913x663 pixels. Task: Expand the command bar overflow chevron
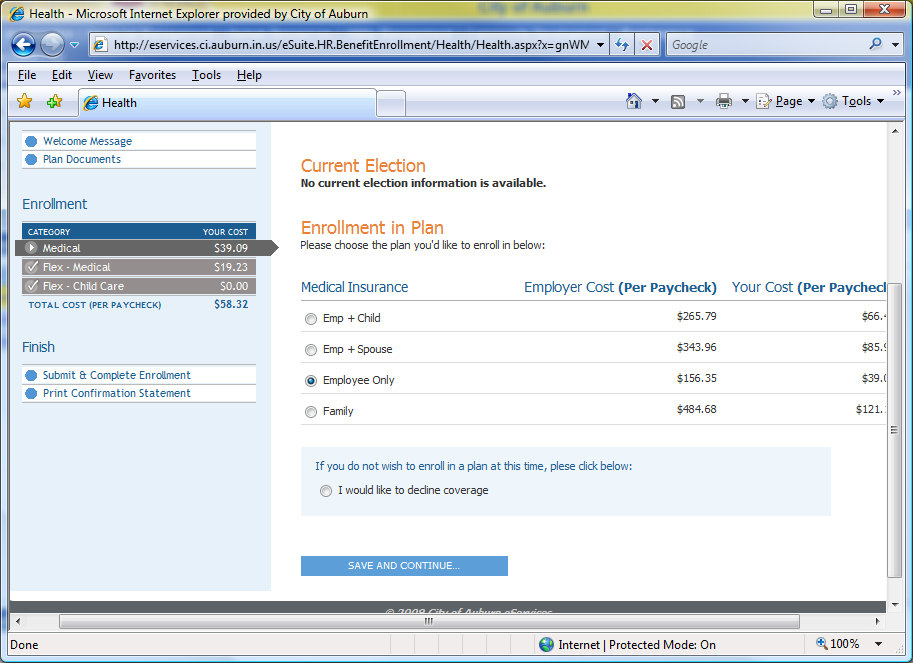(x=897, y=93)
